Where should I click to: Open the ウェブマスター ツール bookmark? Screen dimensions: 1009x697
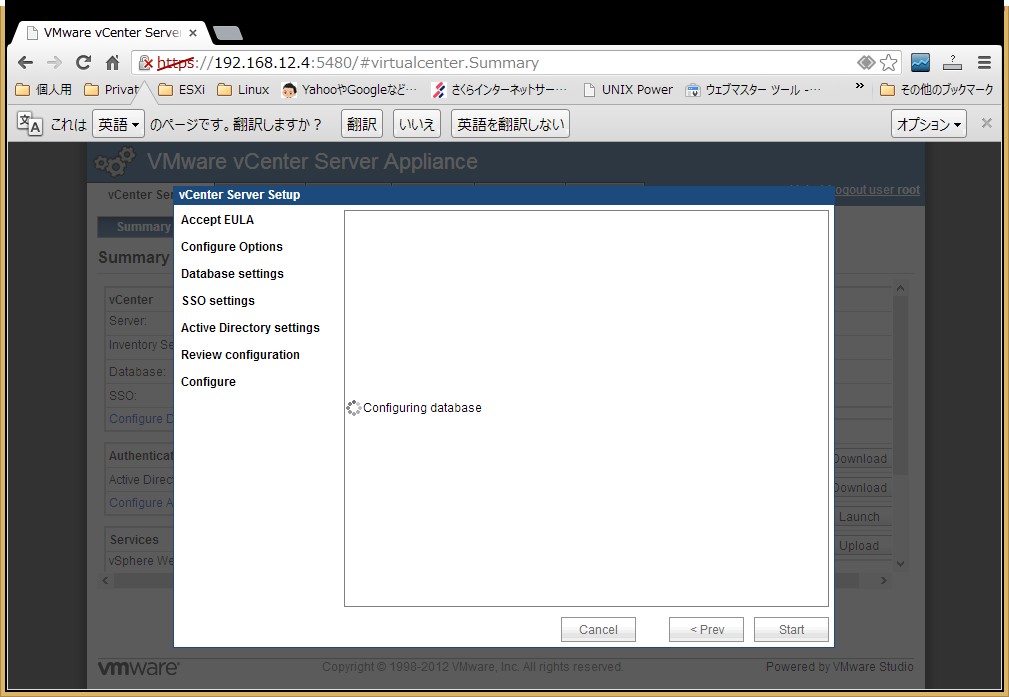(x=754, y=89)
